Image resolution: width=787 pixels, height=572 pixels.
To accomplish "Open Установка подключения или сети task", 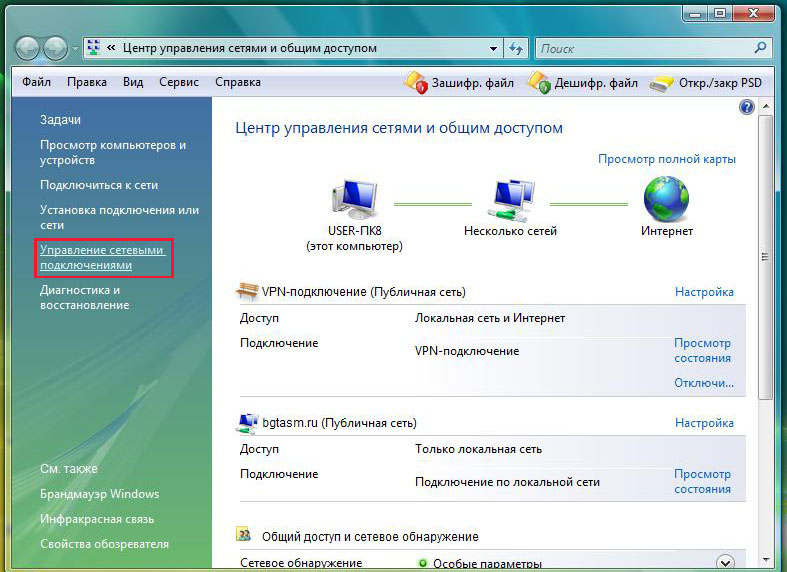I will pyautogui.click(x=119, y=217).
